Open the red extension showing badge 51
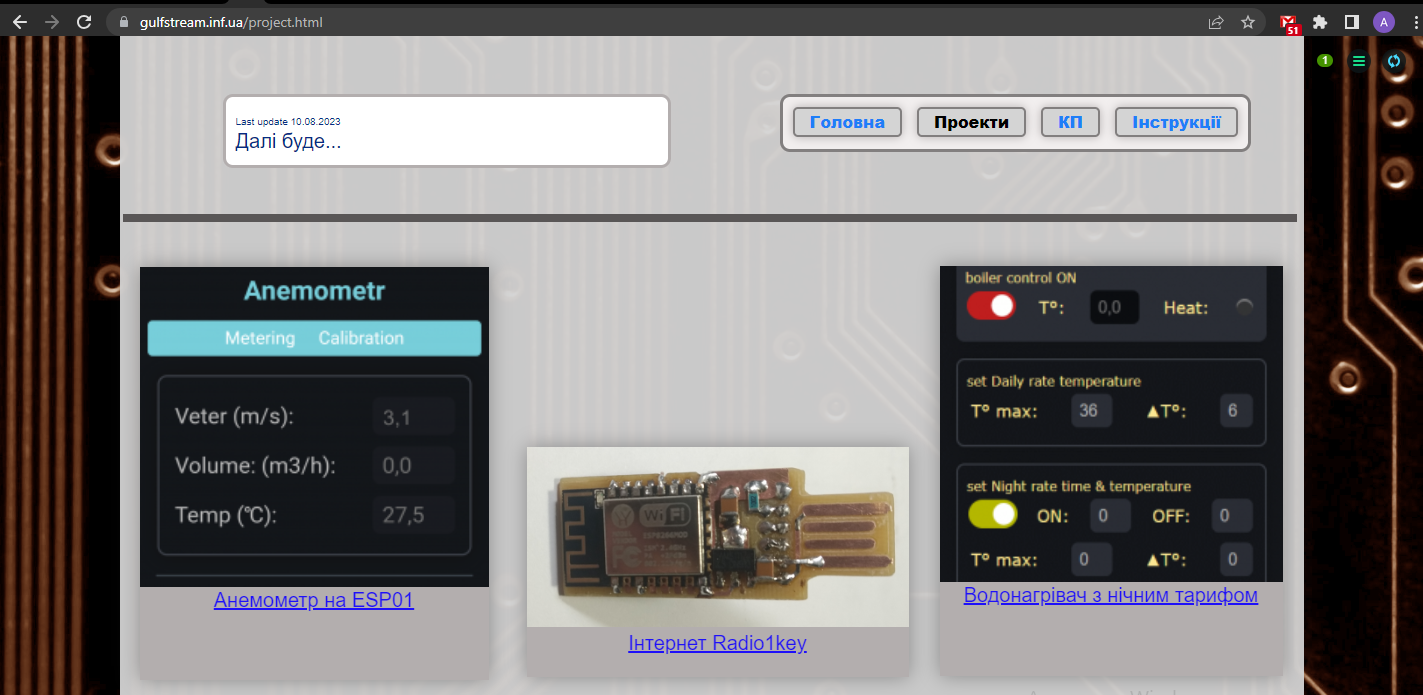Image resolution: width=1423 pixels, height=695 pixels. click(x=1290, y=23)
